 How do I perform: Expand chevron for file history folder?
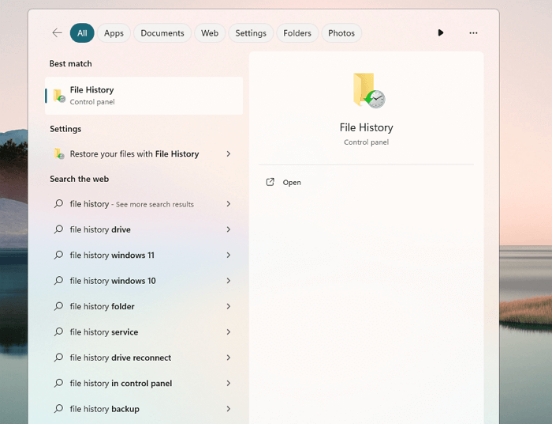click(229, 306)
